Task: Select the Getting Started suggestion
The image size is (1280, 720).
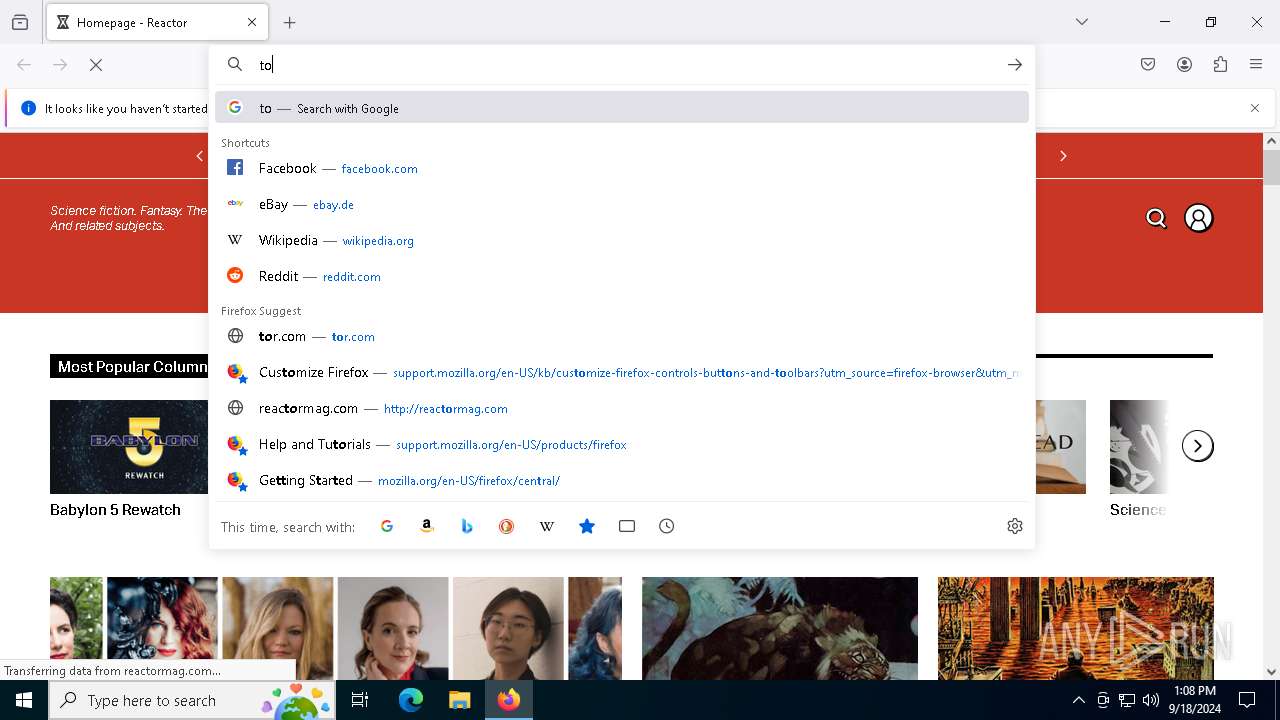Action: tap(622, 480)
